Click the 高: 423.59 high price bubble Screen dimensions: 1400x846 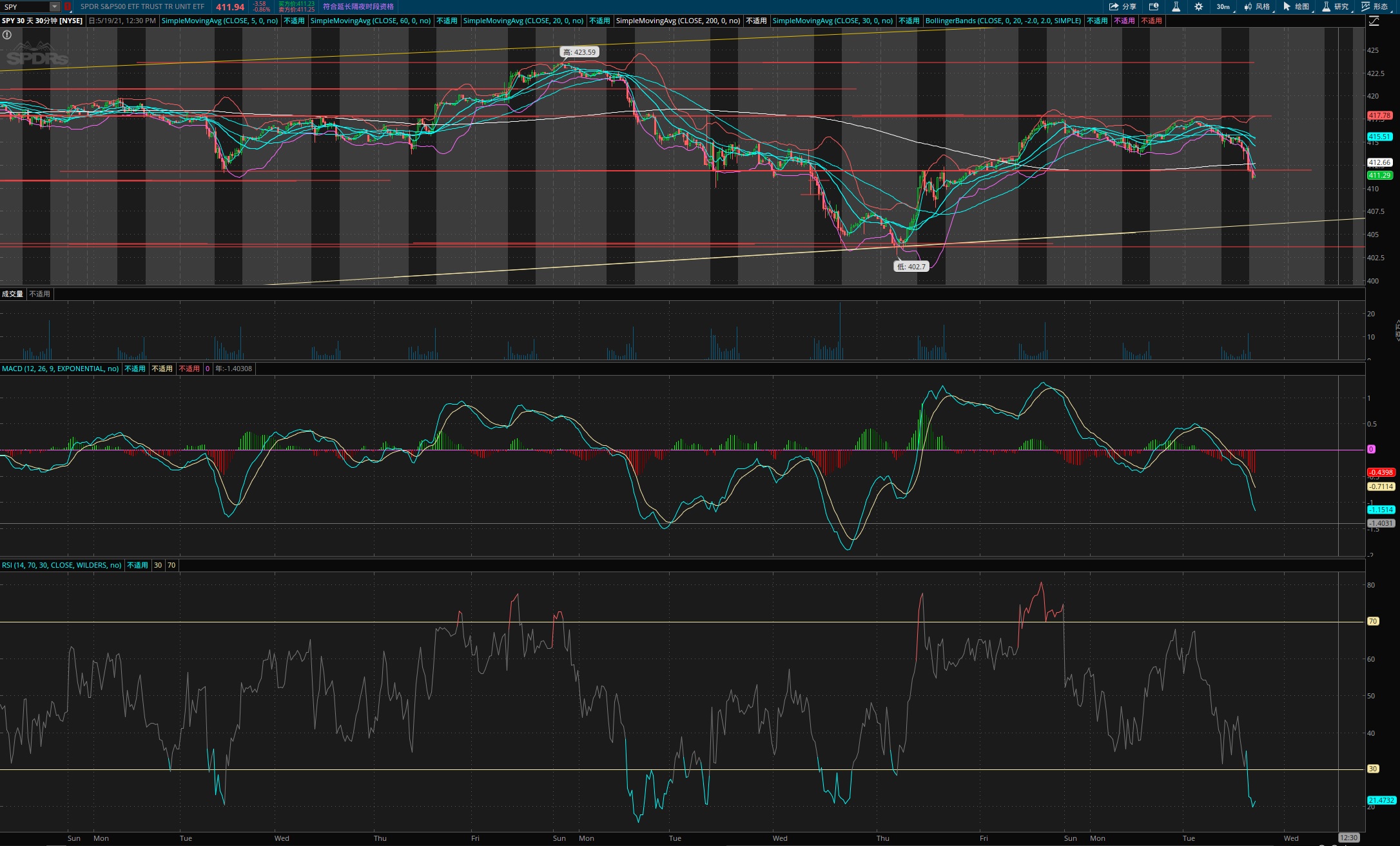(579, 52)
